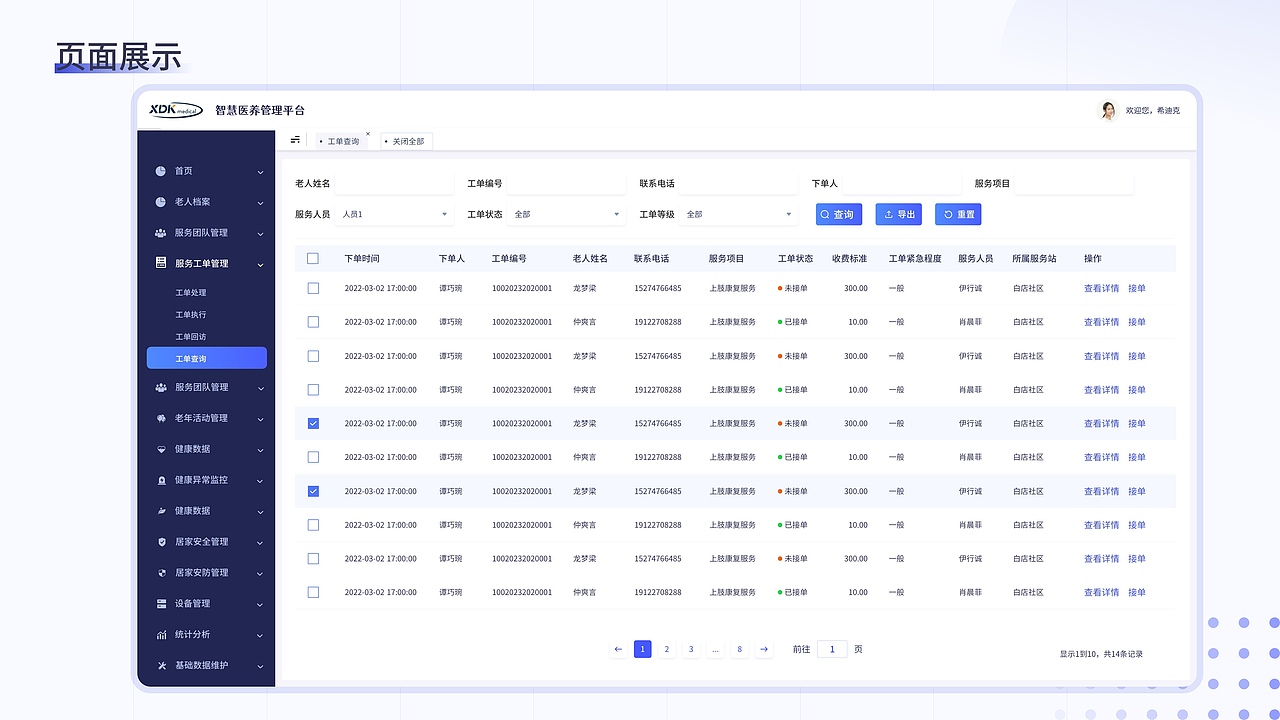The height and width of the screenshot is (720, 1280).
Task: Click the 工单紧急程度 column header
Action: click(x=915, y=258)
